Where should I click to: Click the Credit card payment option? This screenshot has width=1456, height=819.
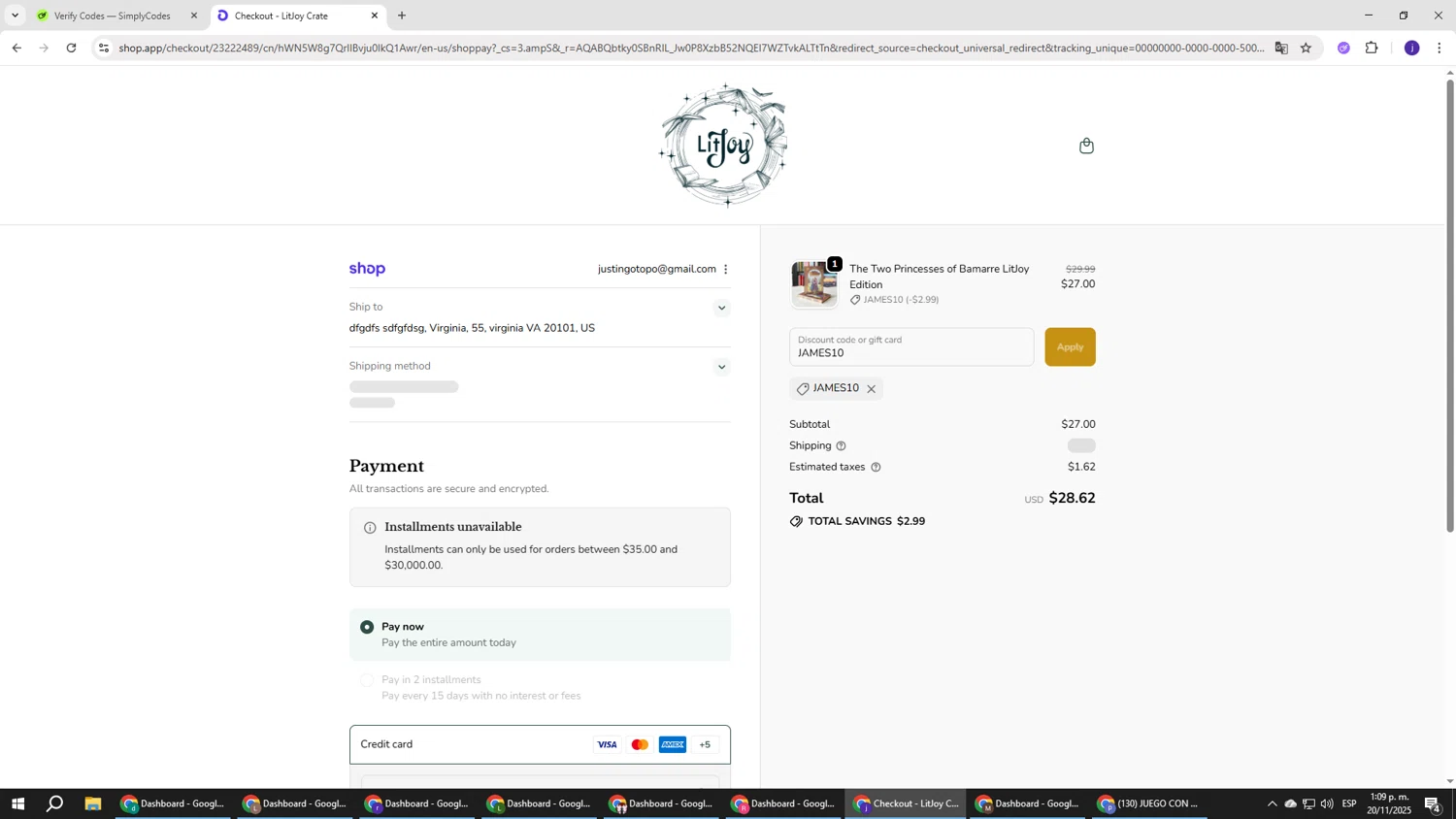tap(540, 745)
